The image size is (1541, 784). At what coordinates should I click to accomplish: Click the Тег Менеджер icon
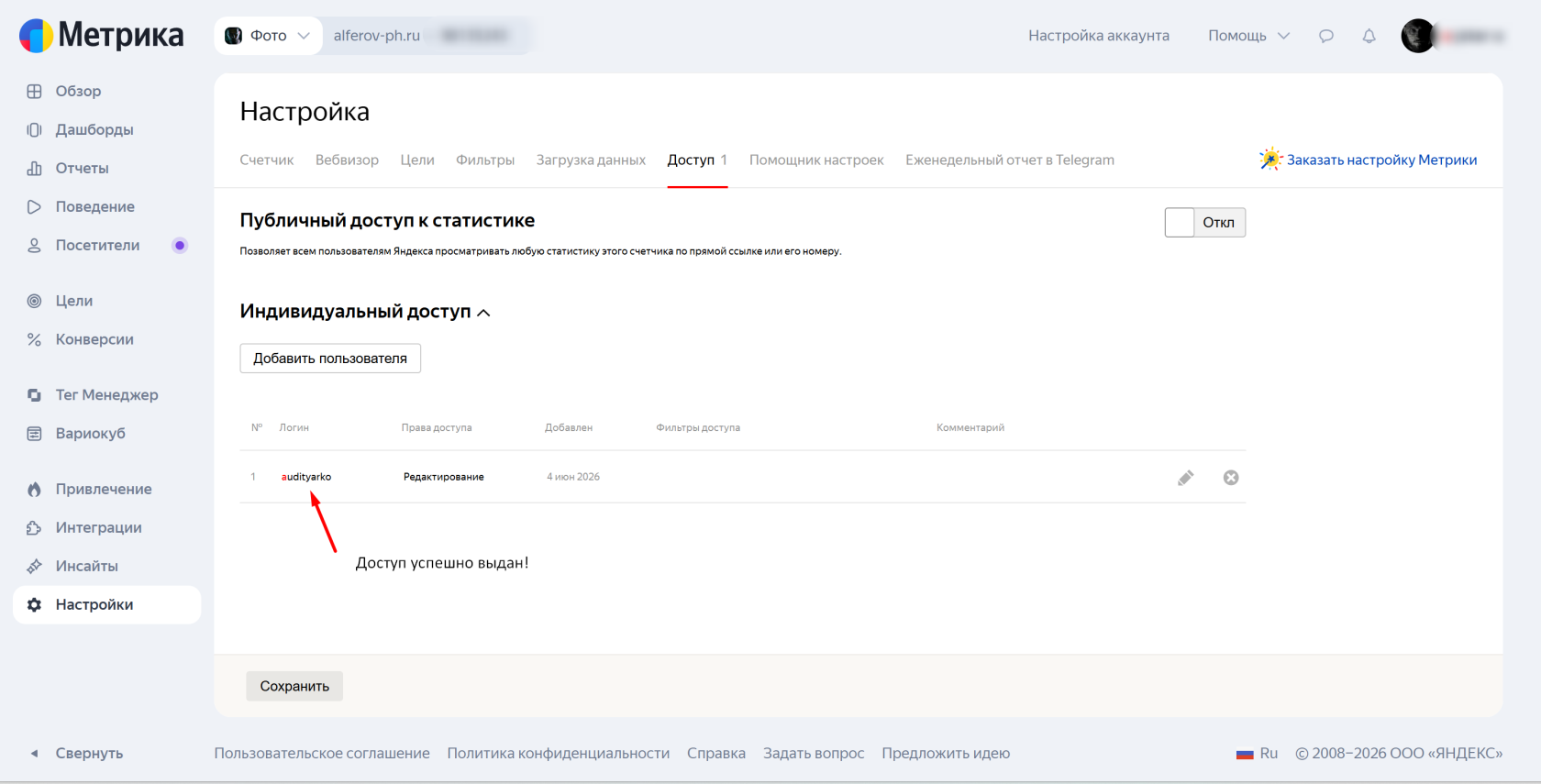coord(34,395)
